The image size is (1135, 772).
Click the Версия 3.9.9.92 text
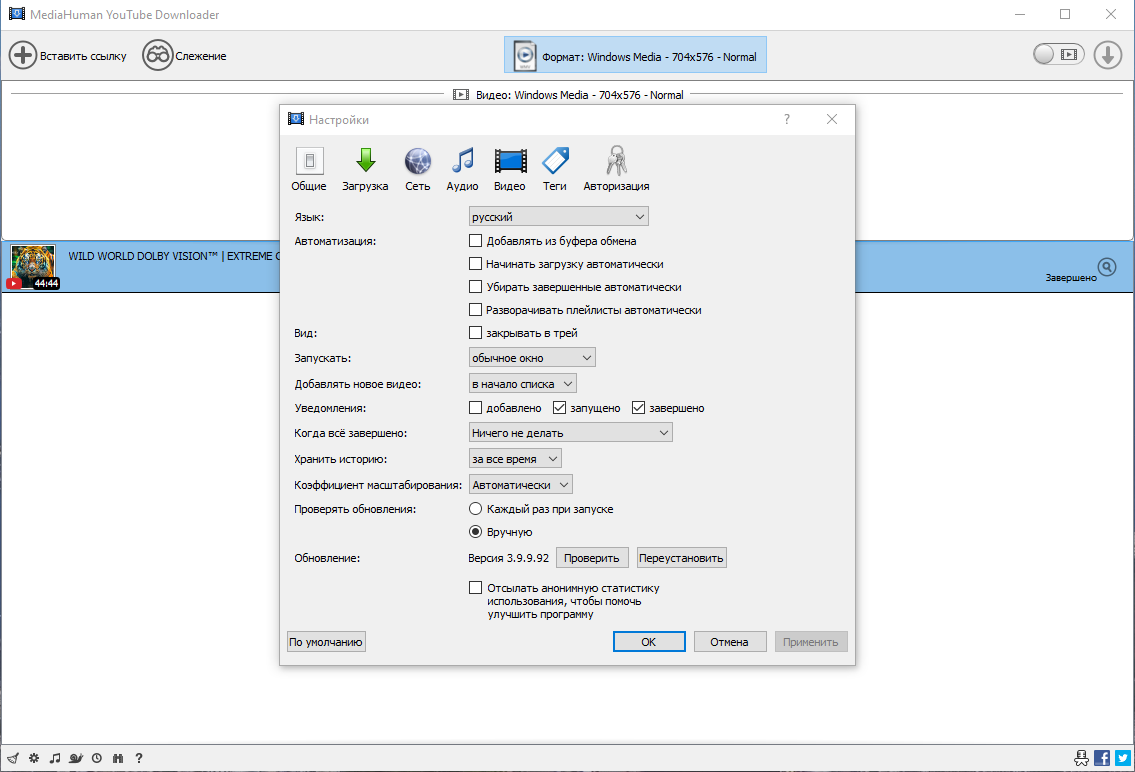(508, 558)
